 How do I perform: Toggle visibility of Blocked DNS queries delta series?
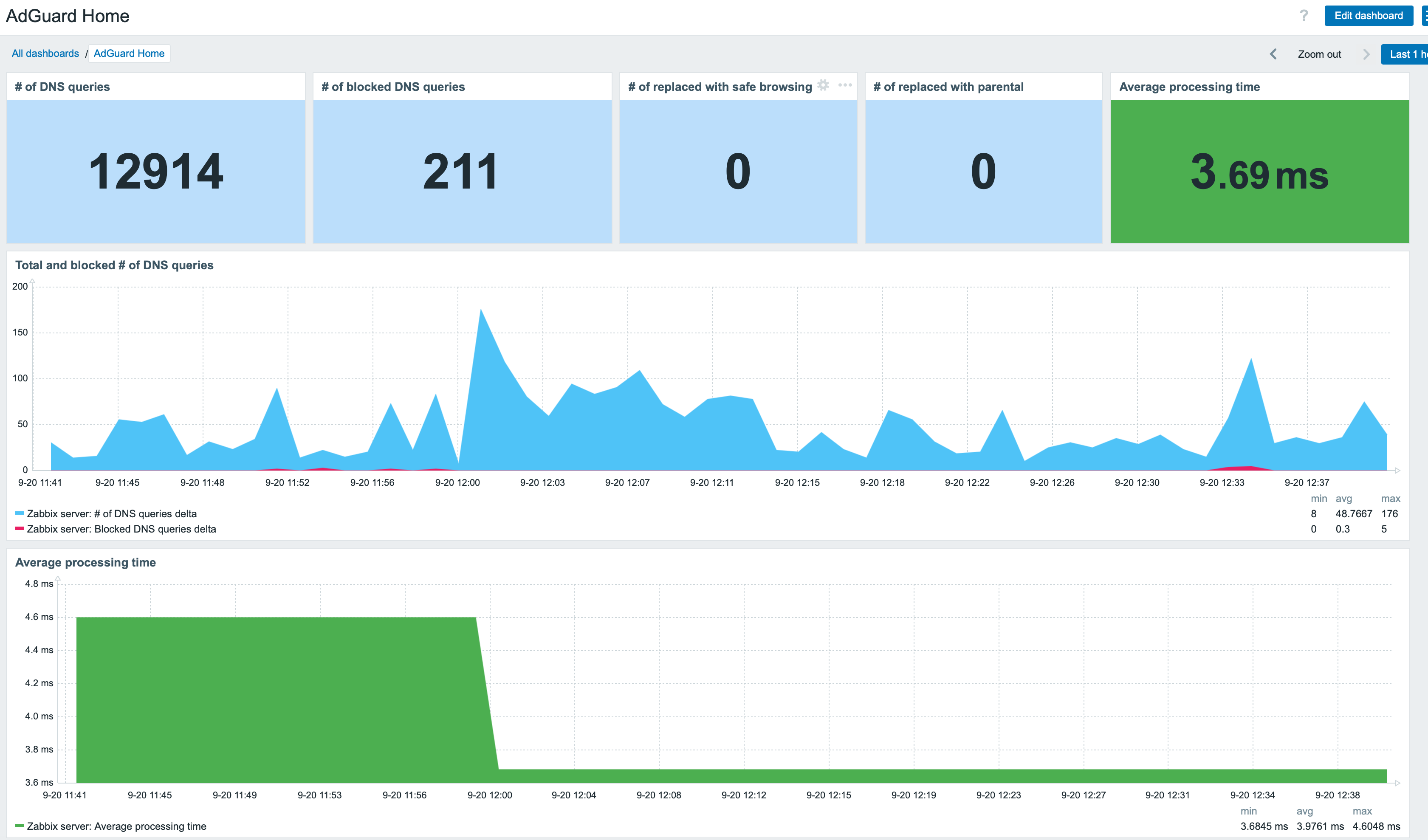[x=122, y=528]
